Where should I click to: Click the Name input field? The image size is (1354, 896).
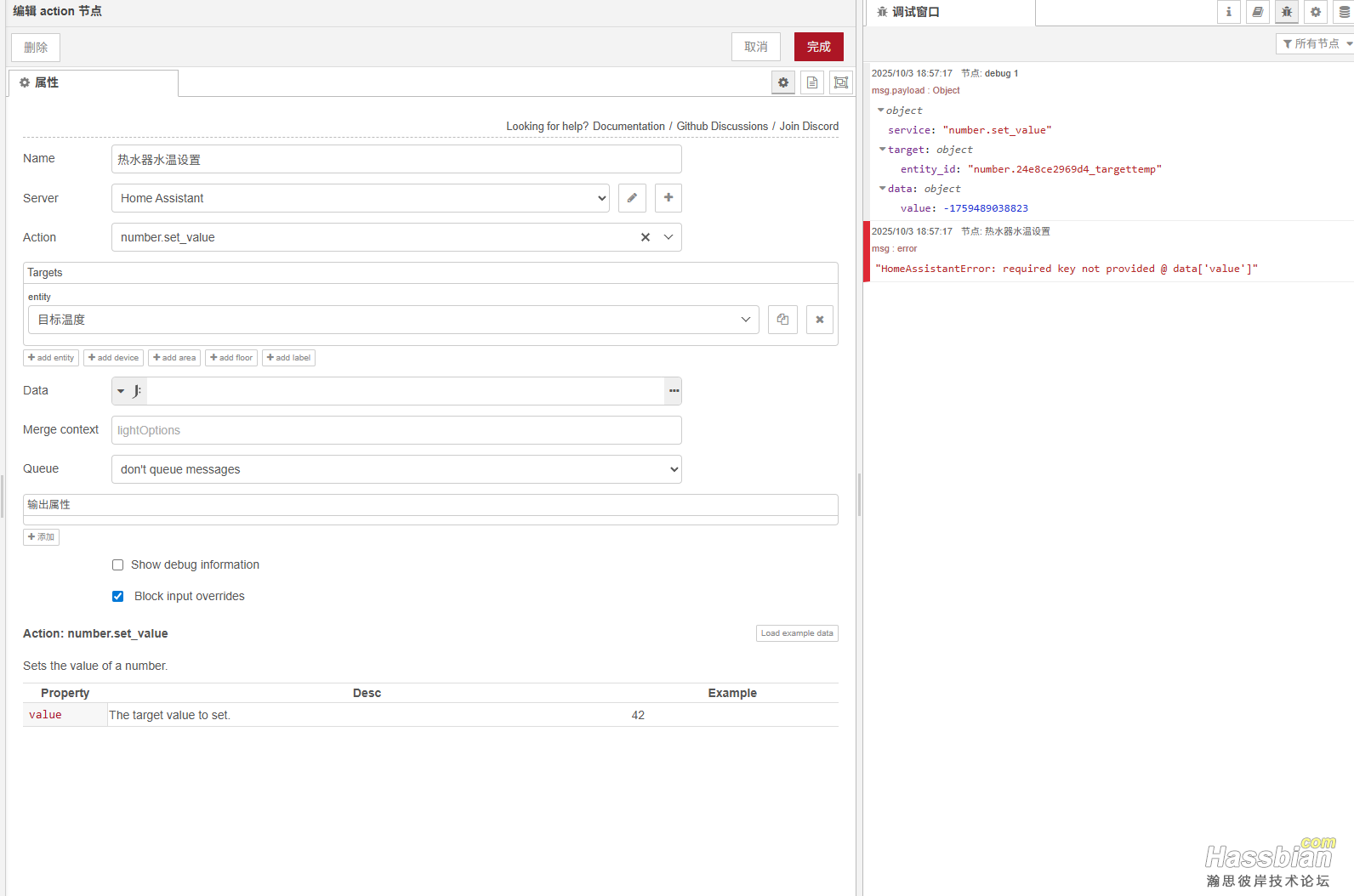pyautogui.click(x=396, y=159)
